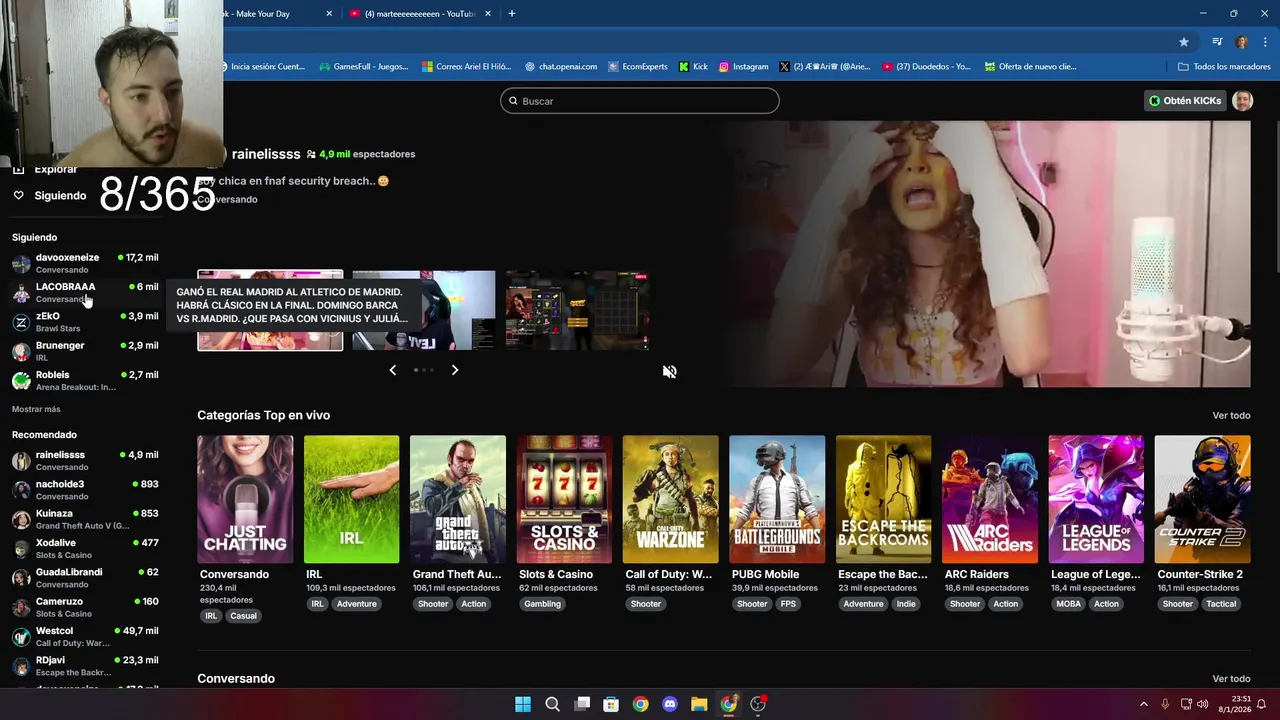Open Discord from the taskbar

coord(670,704)
